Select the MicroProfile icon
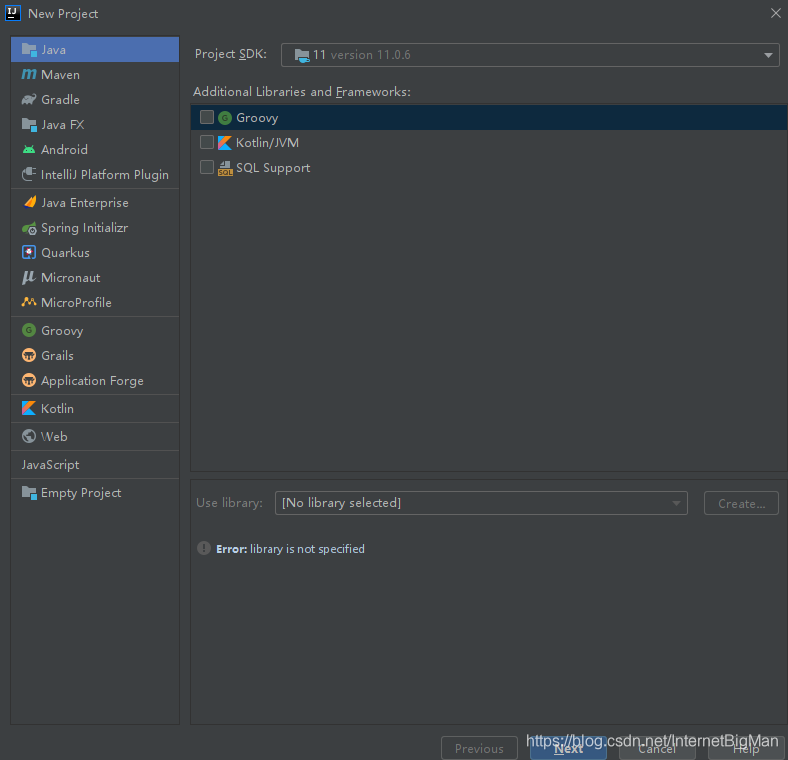This screenshot has width=788, height=760. tap(29, 302)
